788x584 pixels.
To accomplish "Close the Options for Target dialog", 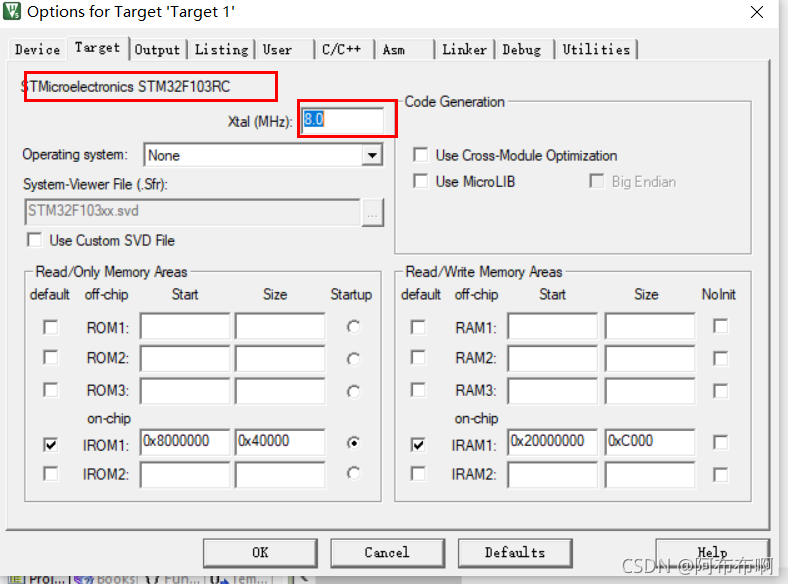I will (x=757, y=12).
